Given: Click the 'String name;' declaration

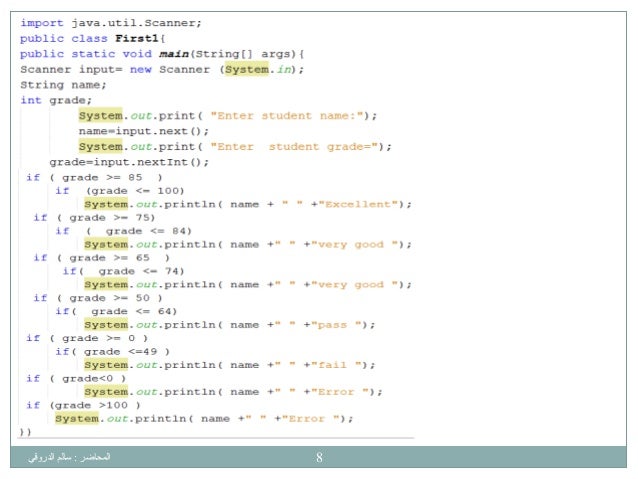Looking at the screenshot, I should pos(63,85).
